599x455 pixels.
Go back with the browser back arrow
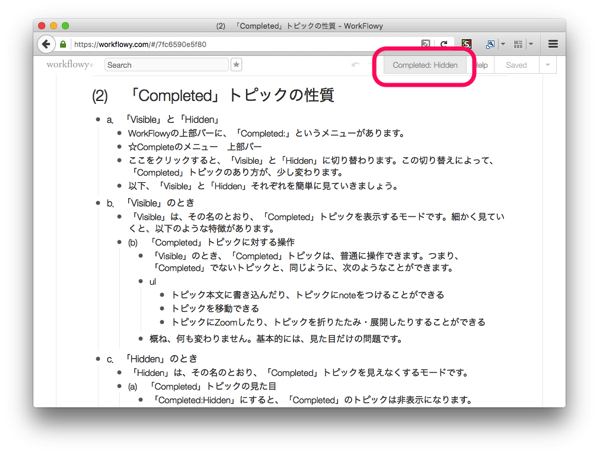[46, 44]
